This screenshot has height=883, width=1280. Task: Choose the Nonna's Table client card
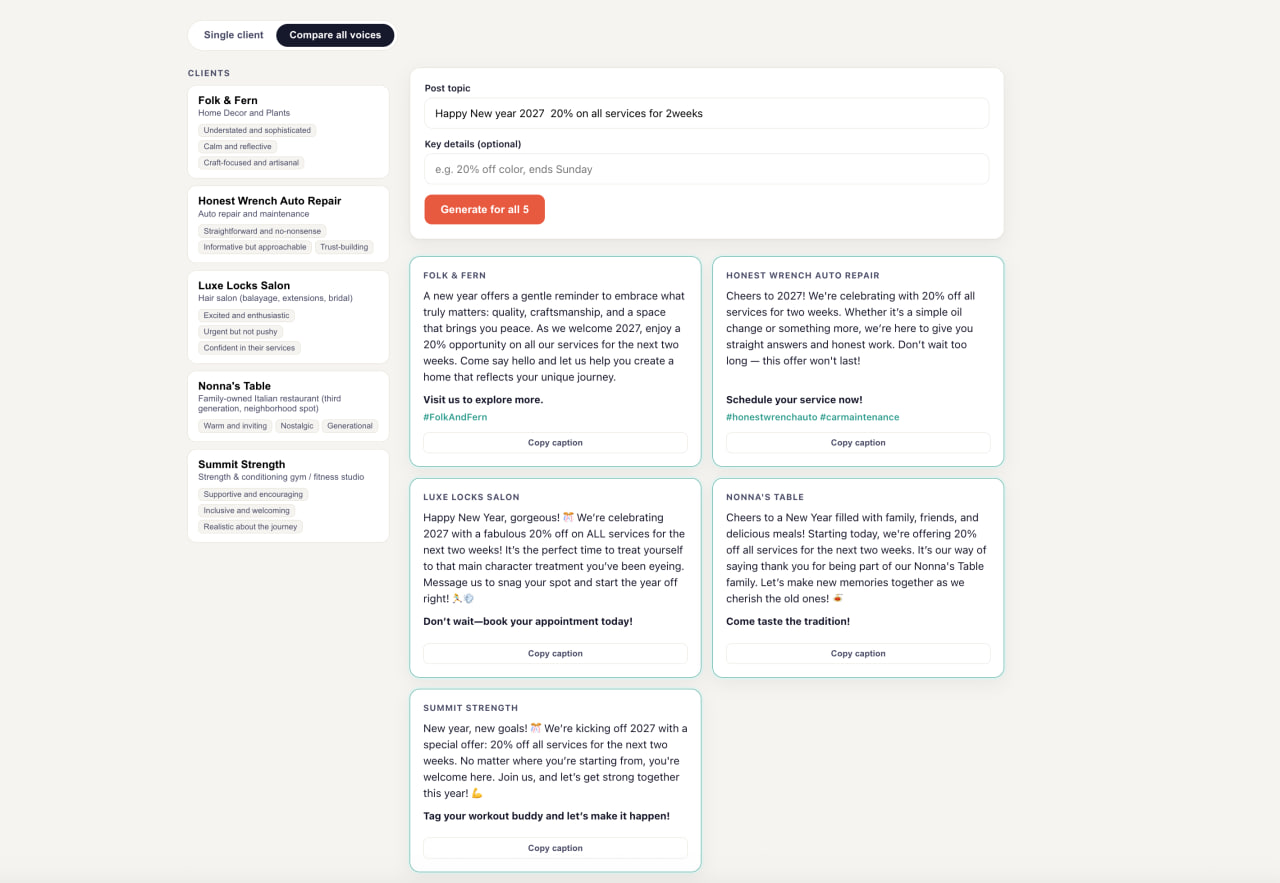(288, 406)
